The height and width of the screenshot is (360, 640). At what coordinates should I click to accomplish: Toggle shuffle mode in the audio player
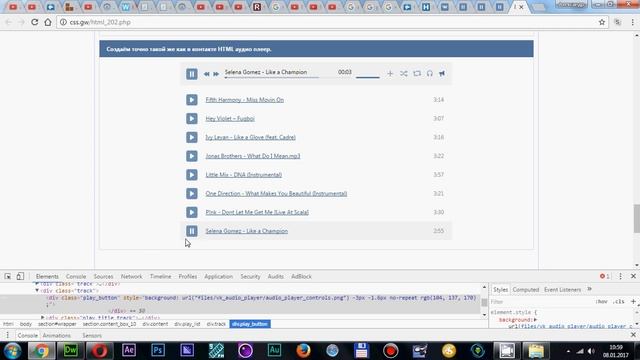(404, 73)
